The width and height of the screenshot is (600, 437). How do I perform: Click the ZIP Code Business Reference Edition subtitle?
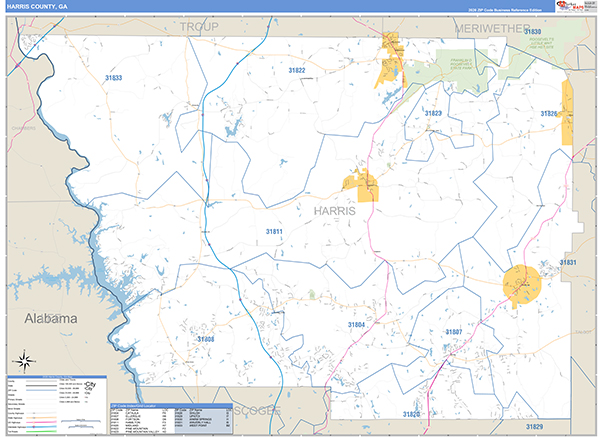pyautogui.click(x=505, y=10)
